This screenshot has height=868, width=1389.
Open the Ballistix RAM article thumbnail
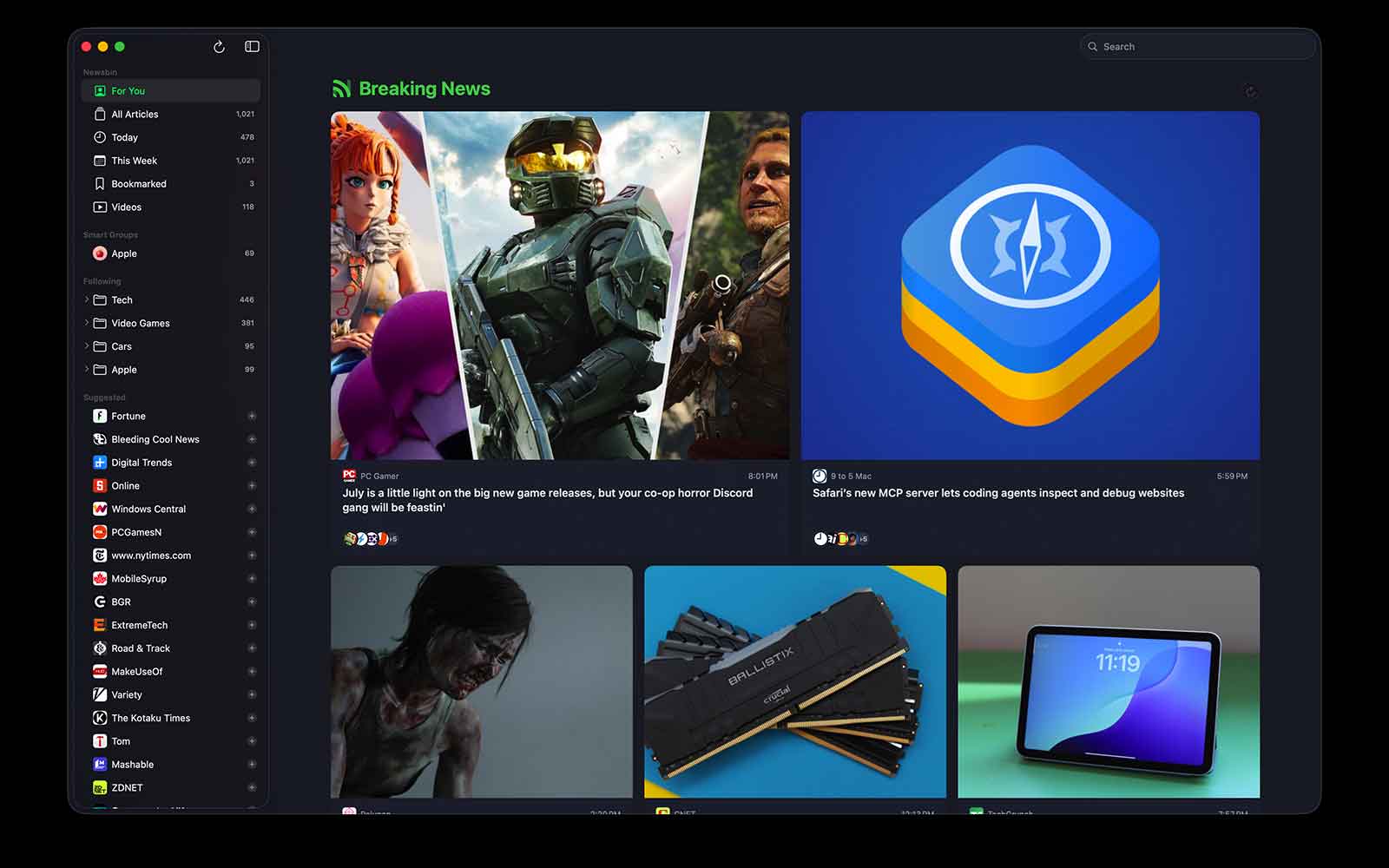point(795,682)
